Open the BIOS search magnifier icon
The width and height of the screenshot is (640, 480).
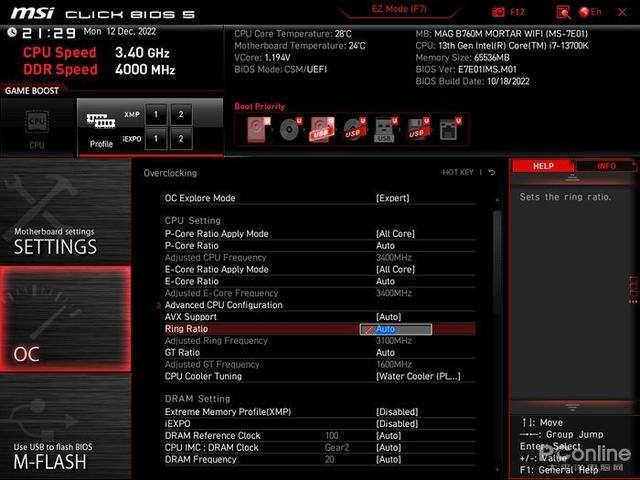(x=563, y=13)
